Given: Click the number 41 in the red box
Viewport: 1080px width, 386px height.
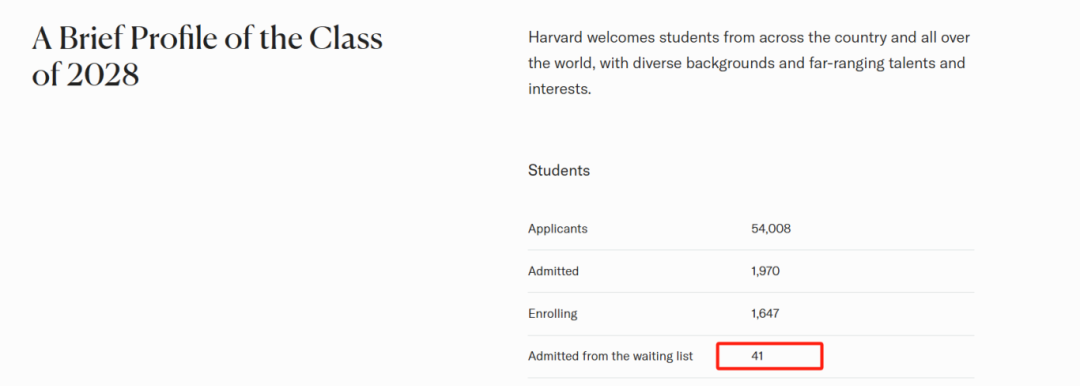Looking at the screenshot, I should coord(758,357).
